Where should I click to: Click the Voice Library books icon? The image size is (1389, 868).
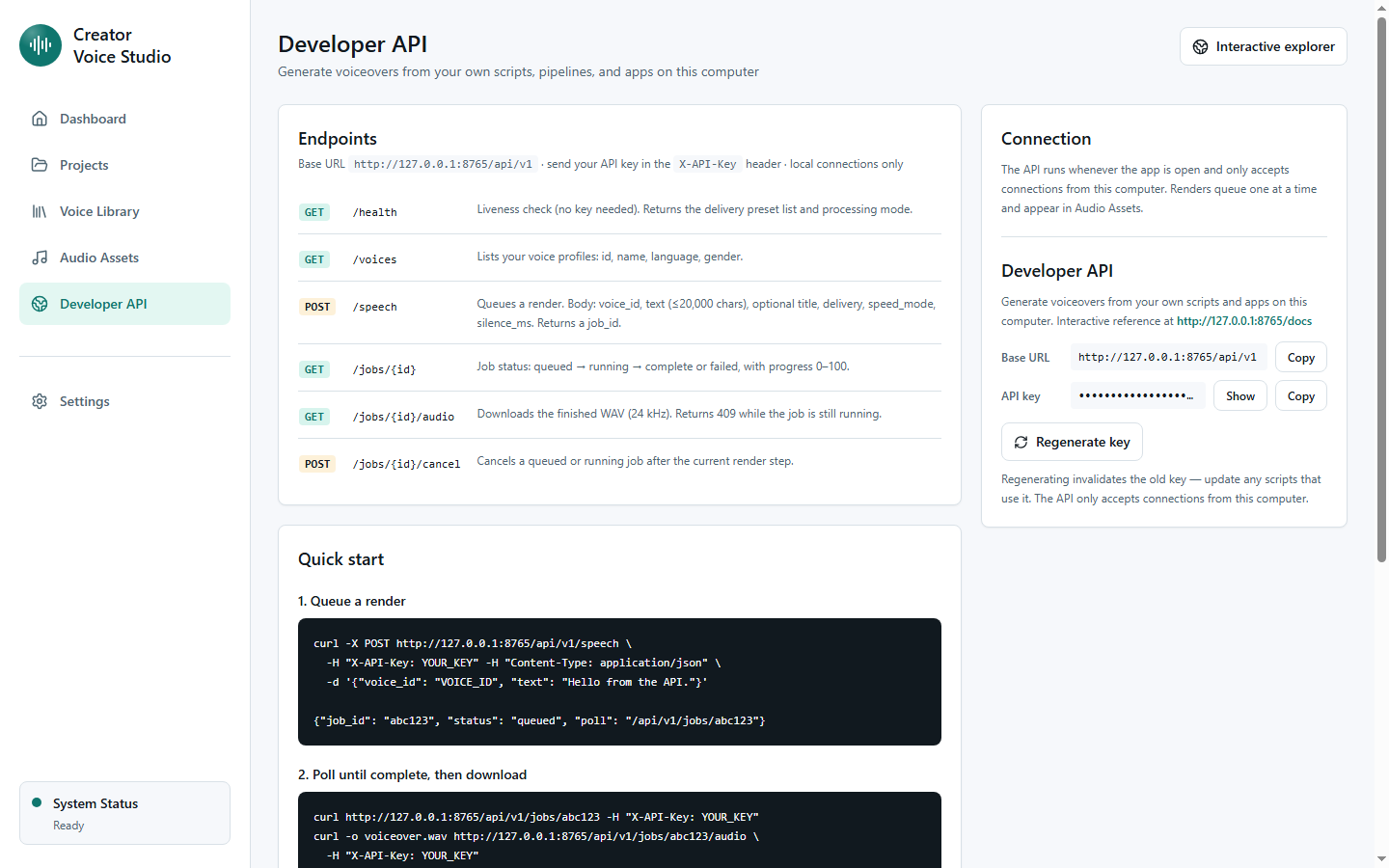point(40,211)
